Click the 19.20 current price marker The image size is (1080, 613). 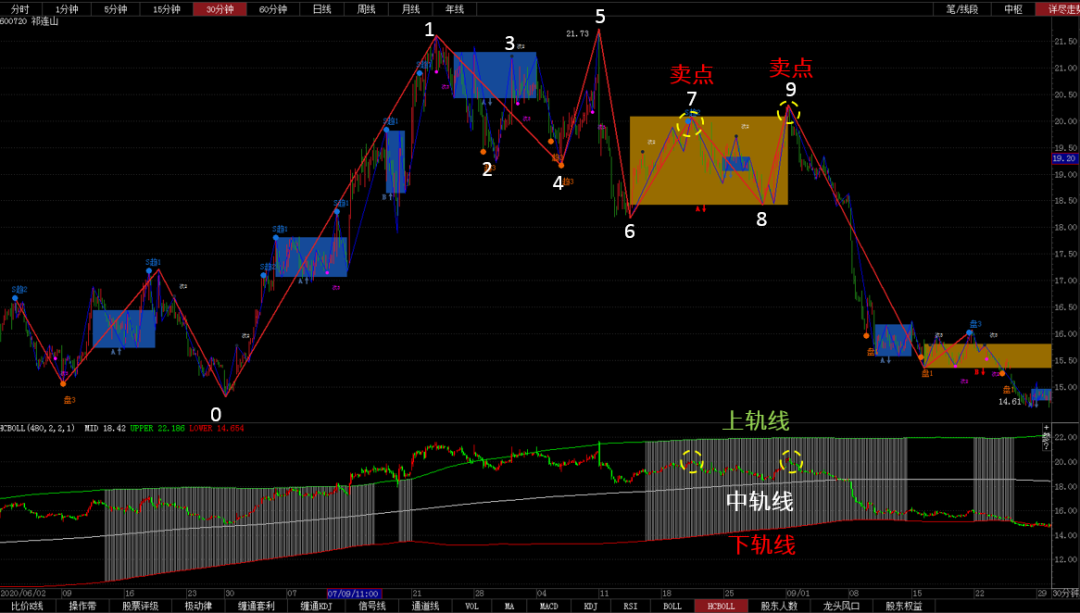1063,158
